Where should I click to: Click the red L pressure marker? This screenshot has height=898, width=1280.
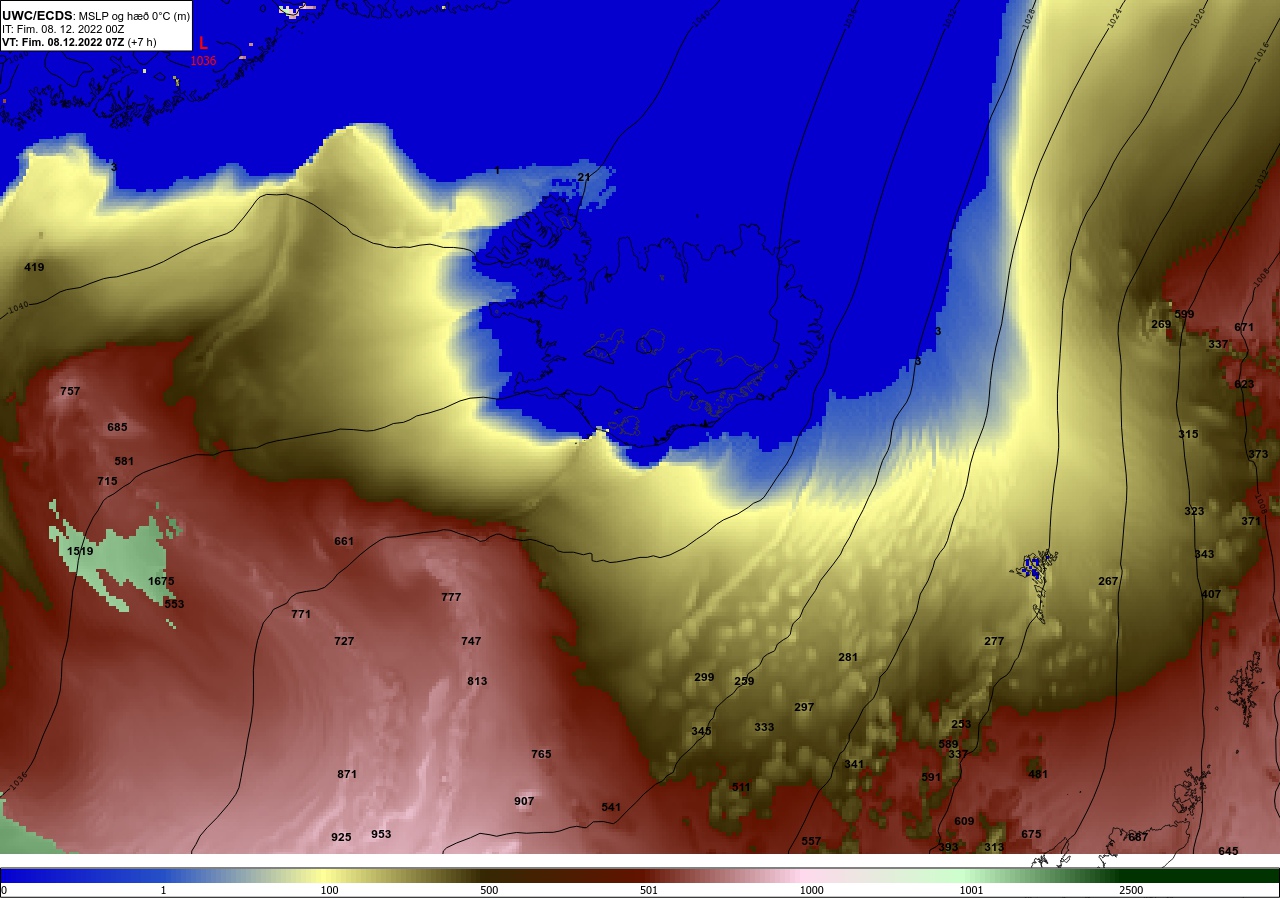click(204, 43)
